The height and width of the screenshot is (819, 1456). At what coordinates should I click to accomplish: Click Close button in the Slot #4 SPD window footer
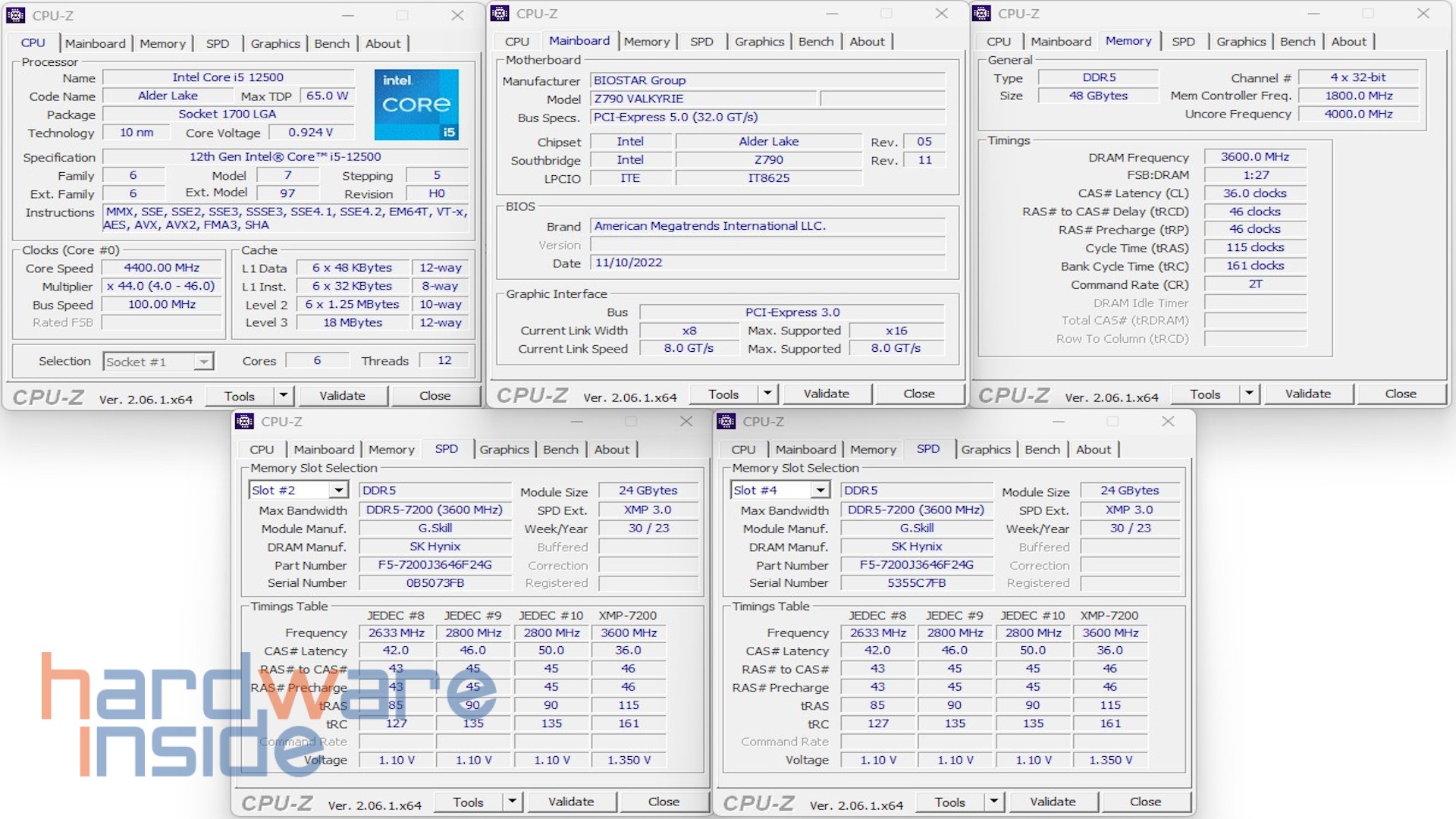(x=1145, y=802)
